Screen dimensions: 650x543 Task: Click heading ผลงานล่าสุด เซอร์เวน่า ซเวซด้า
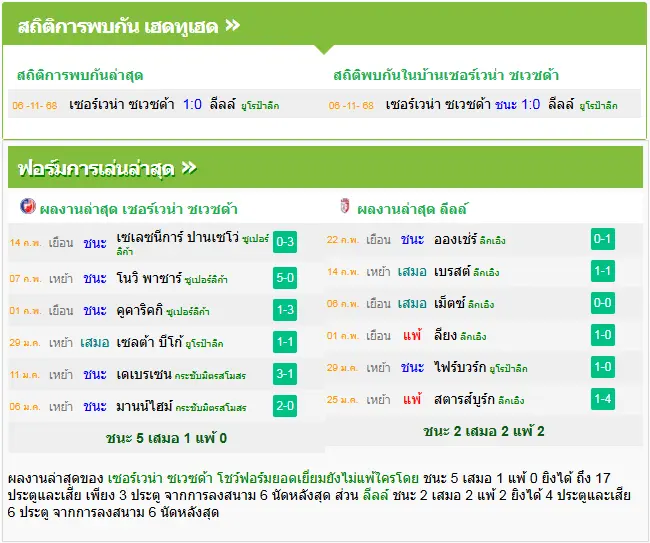pyautogui.click(x=138, y=209)
